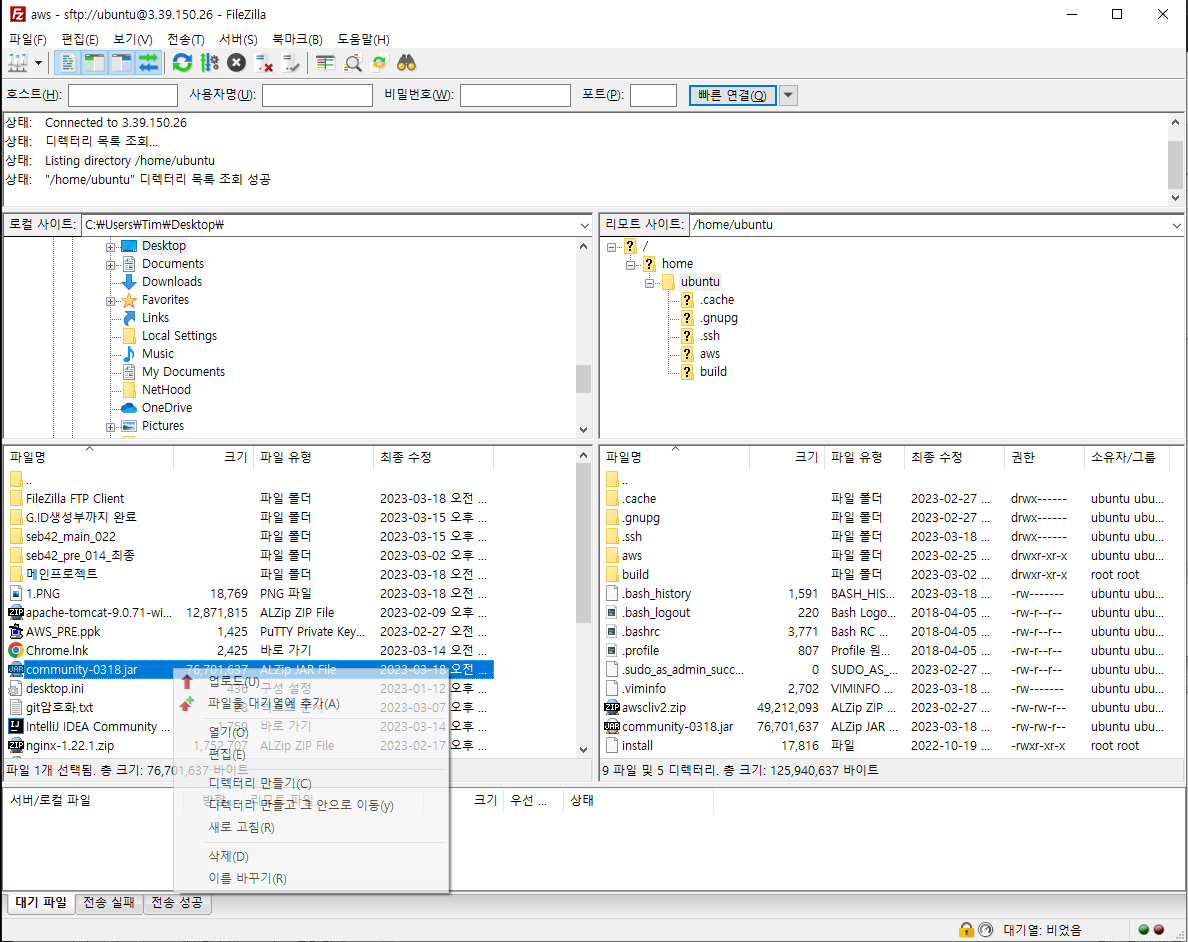This screenshot has height=942, width=1188.
Task: Reconnect to last server toolbar icon
Action: [x=291, y=63]
